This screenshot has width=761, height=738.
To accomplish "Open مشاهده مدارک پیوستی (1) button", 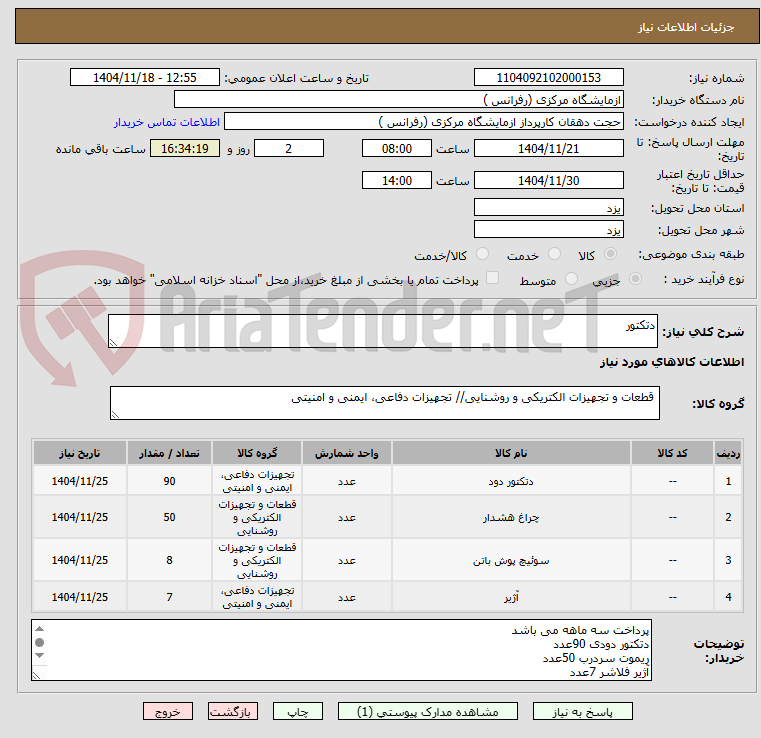I will point(428,711).
